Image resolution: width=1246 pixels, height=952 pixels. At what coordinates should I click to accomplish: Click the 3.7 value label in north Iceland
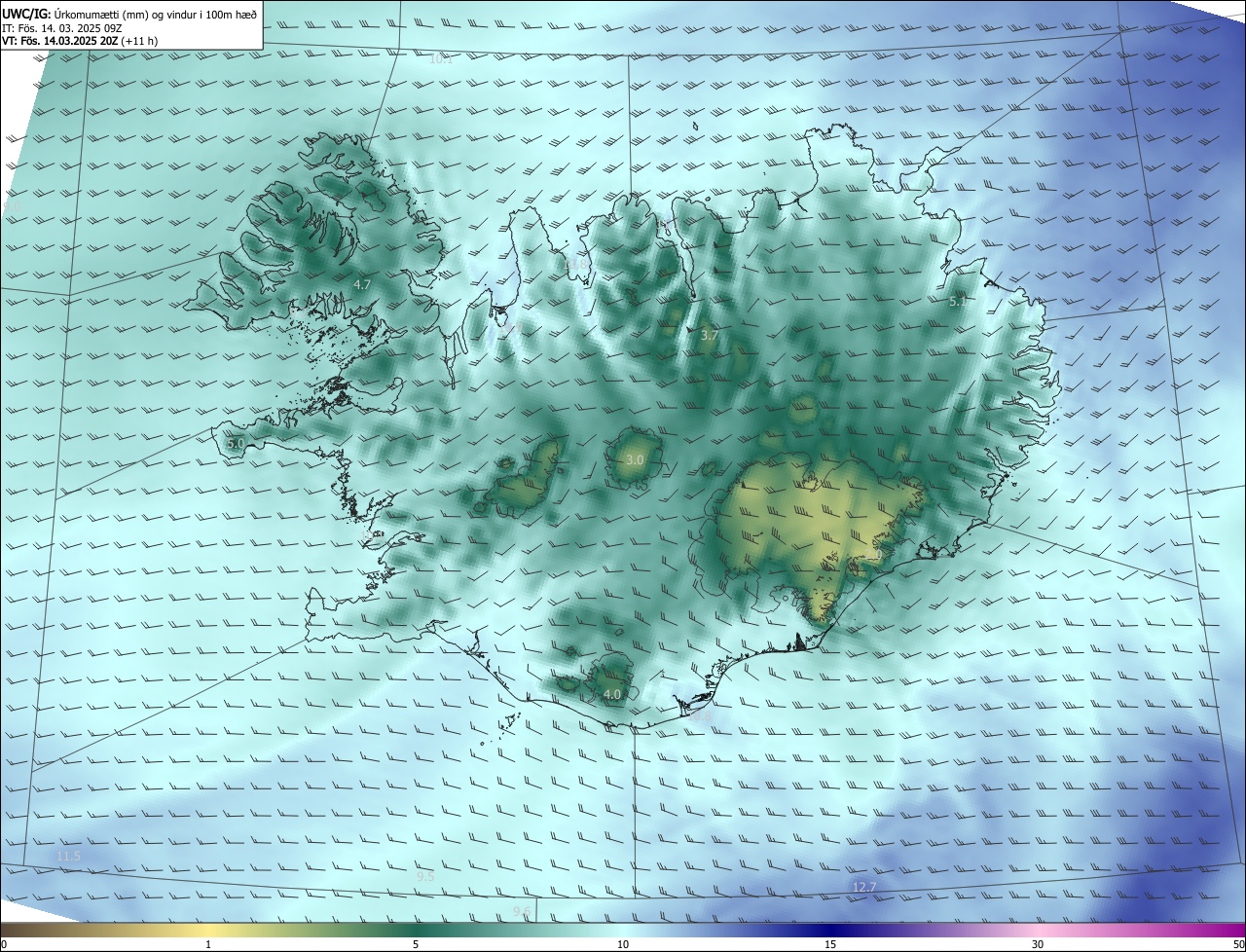coord(710,335)
